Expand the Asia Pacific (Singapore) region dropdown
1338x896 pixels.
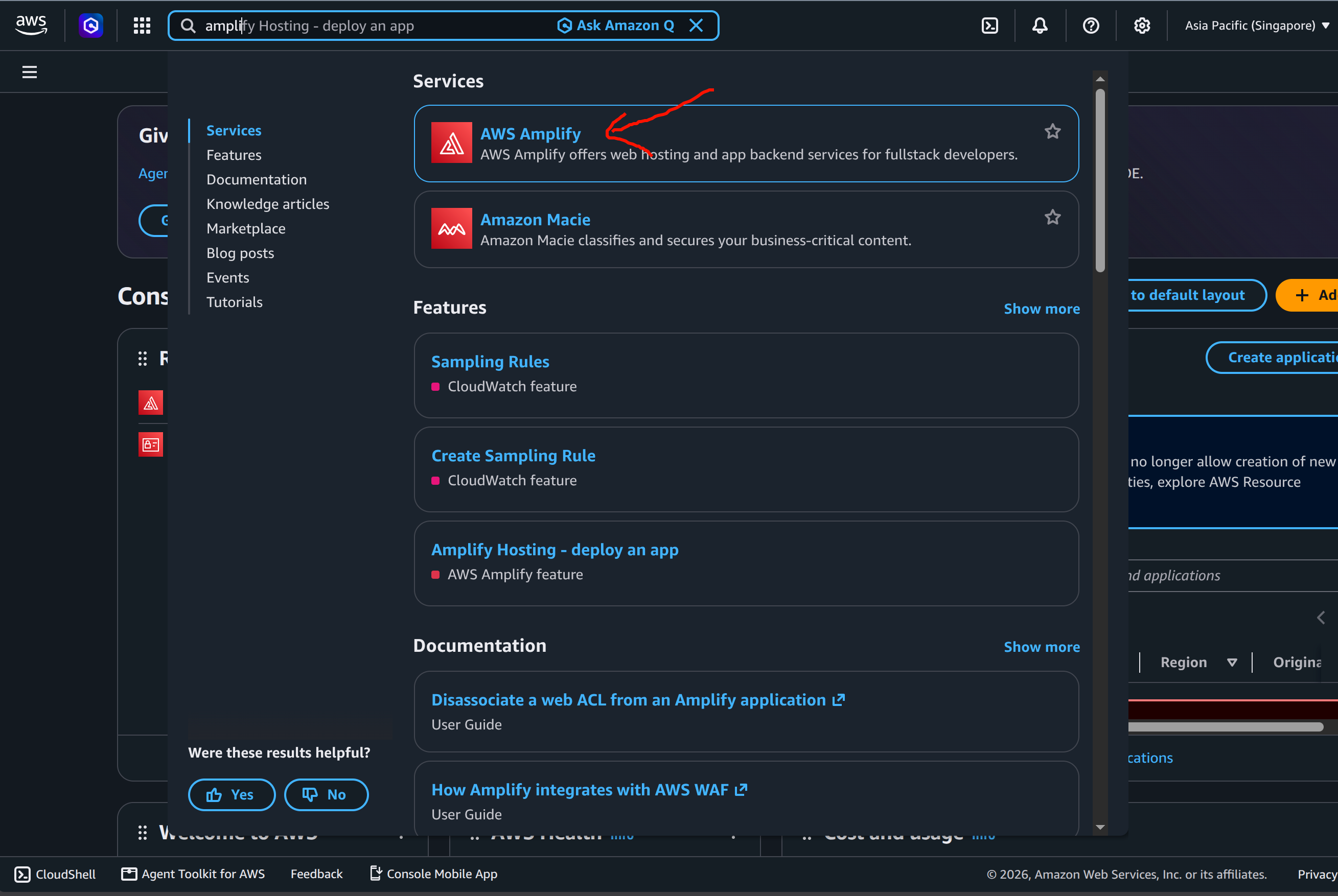pos(1257,26)
